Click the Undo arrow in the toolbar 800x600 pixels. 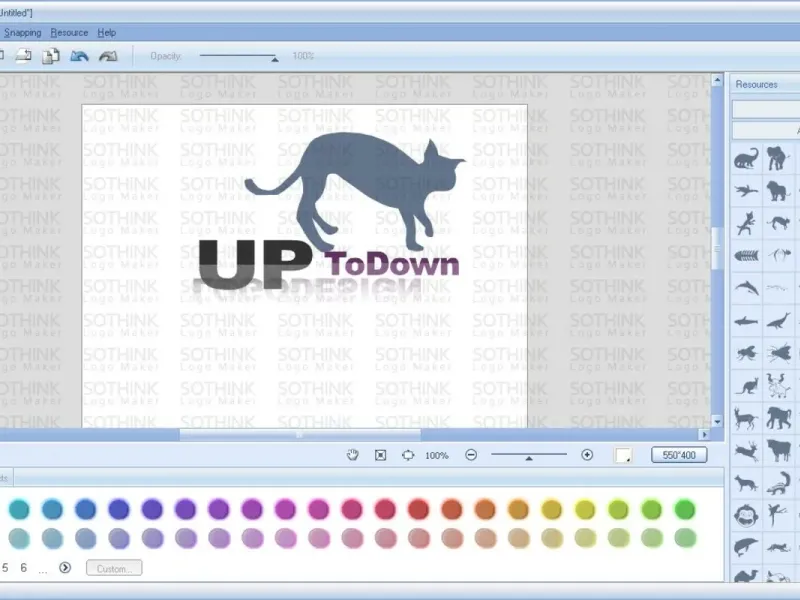point(79,56)
